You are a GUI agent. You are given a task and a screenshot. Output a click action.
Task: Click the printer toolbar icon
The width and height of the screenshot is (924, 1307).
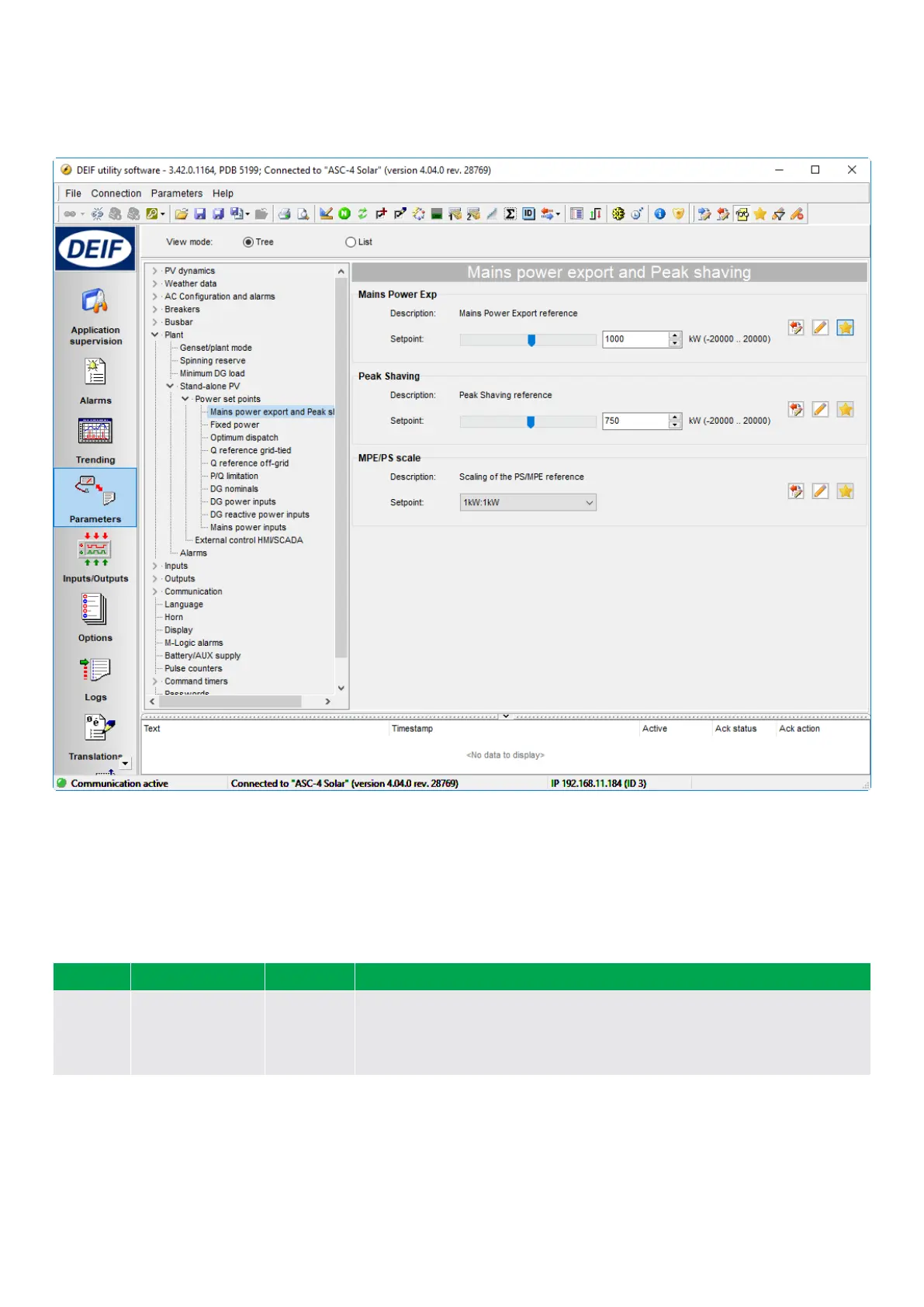coord(285,214)
